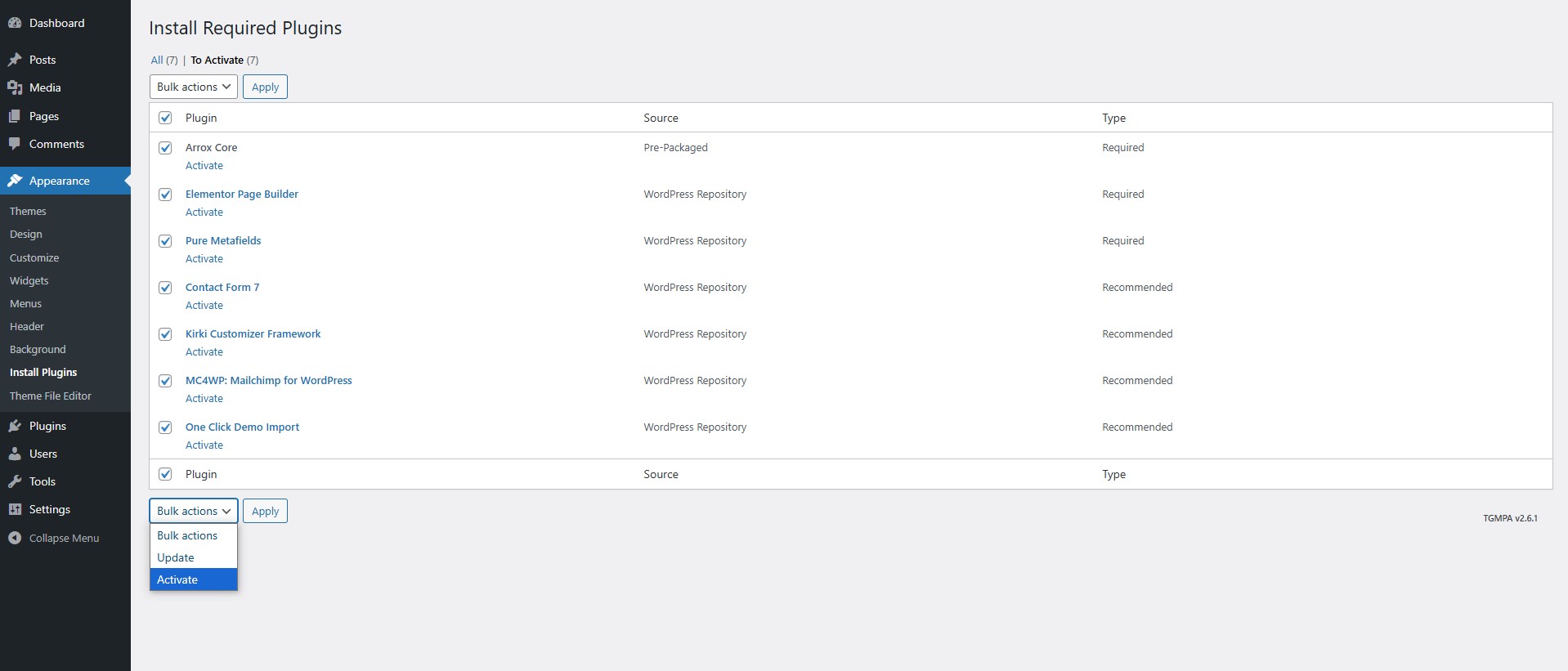Uncheck the Contact Form 7 checkbox
The height and width of the screenshot is (671, 1568).
tap(165, 288)
